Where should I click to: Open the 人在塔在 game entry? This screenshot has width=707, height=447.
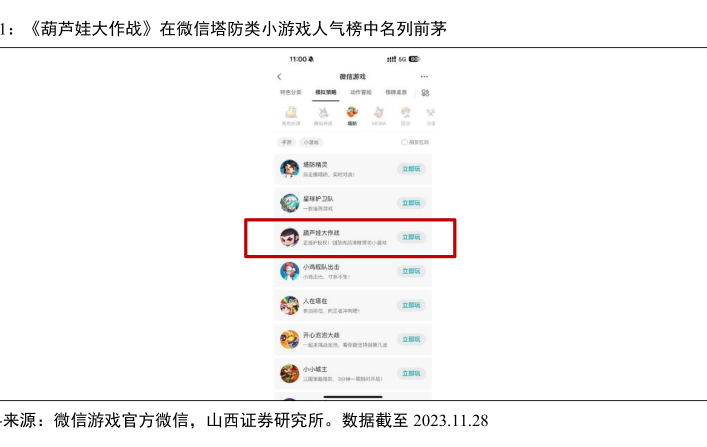[353, 305]
